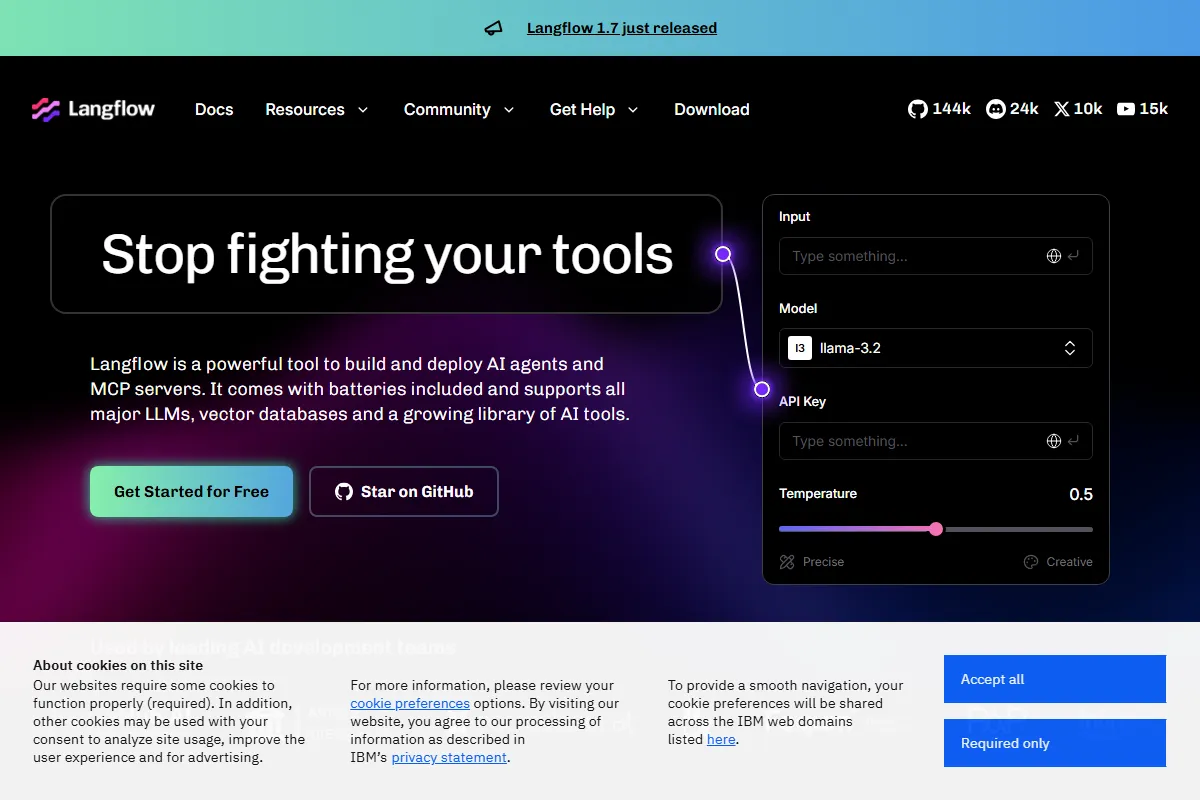Click the Precise temperature icon

(787, 562)
